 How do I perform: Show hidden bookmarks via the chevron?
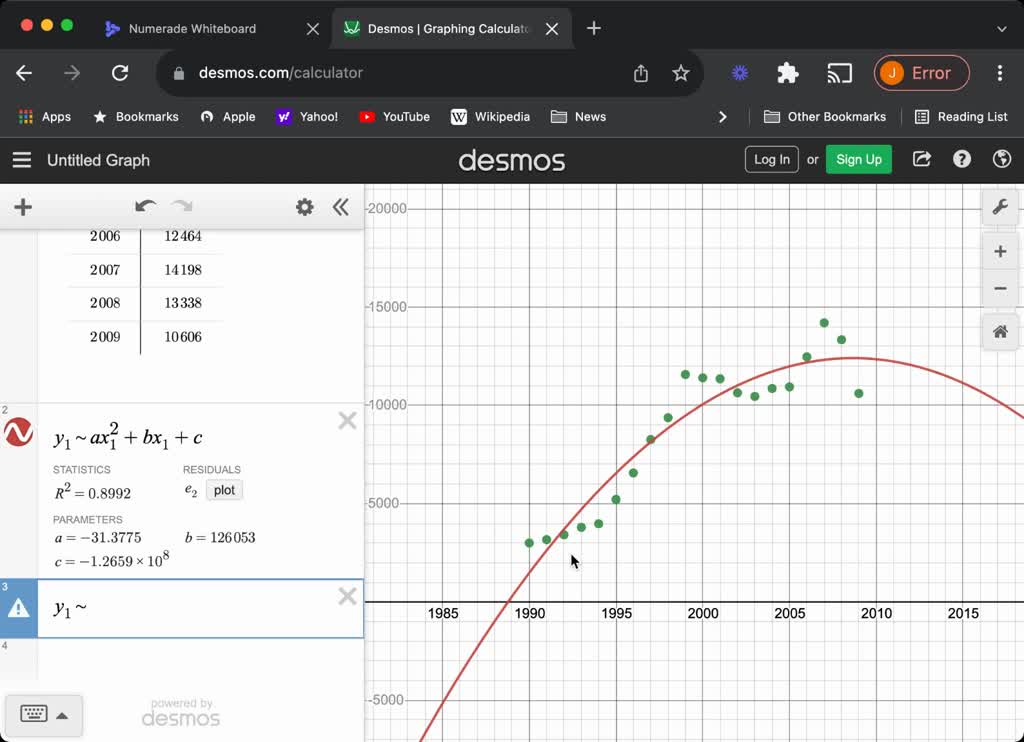coord(723,116)
